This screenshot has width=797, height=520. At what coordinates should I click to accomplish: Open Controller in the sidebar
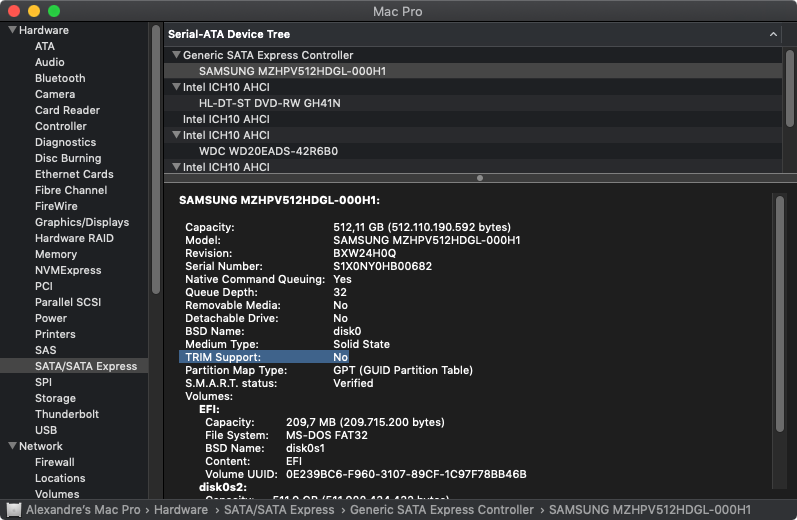click(60, 126)
